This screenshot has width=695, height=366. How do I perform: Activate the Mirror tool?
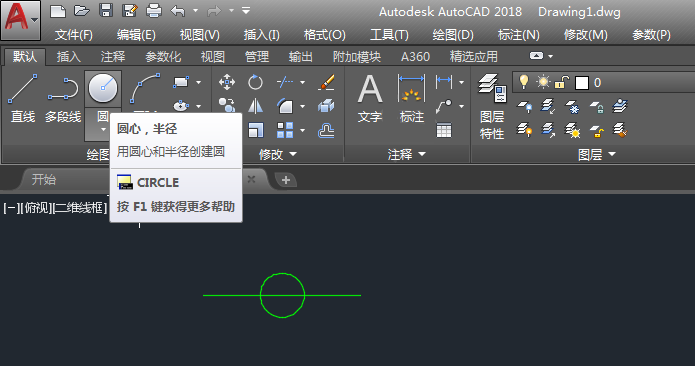pos(255,106)
